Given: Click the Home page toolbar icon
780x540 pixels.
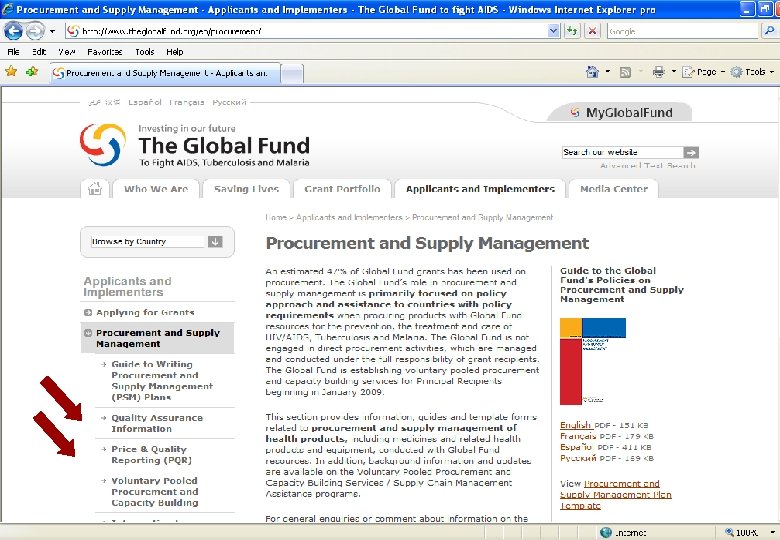Looking at the screenshot, I should pyautogui.click(x=592, y=72).
